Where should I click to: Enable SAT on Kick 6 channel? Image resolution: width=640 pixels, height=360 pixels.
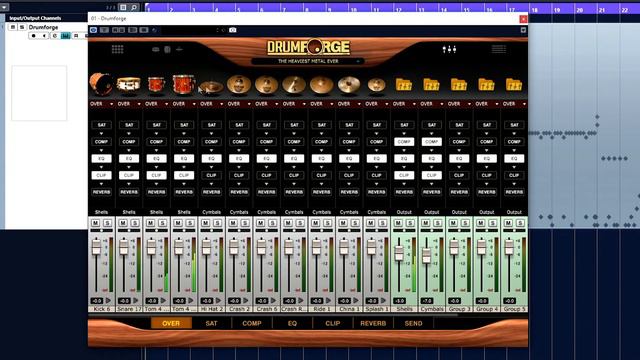[101, 125]
